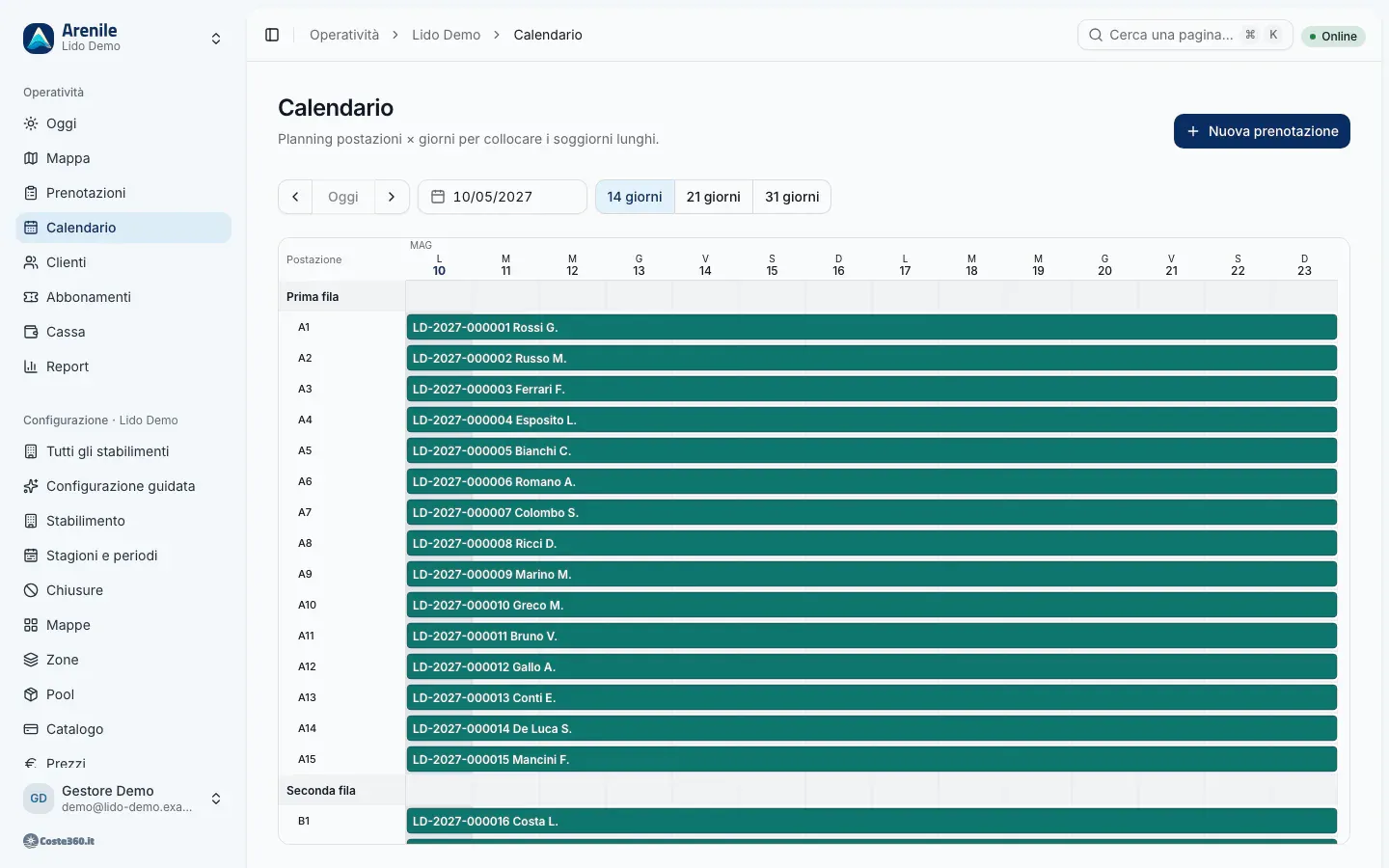Open Lido Demo breadcrumb link
Viewport: 1389px width, 868px height.
click(x=446, y=35)
